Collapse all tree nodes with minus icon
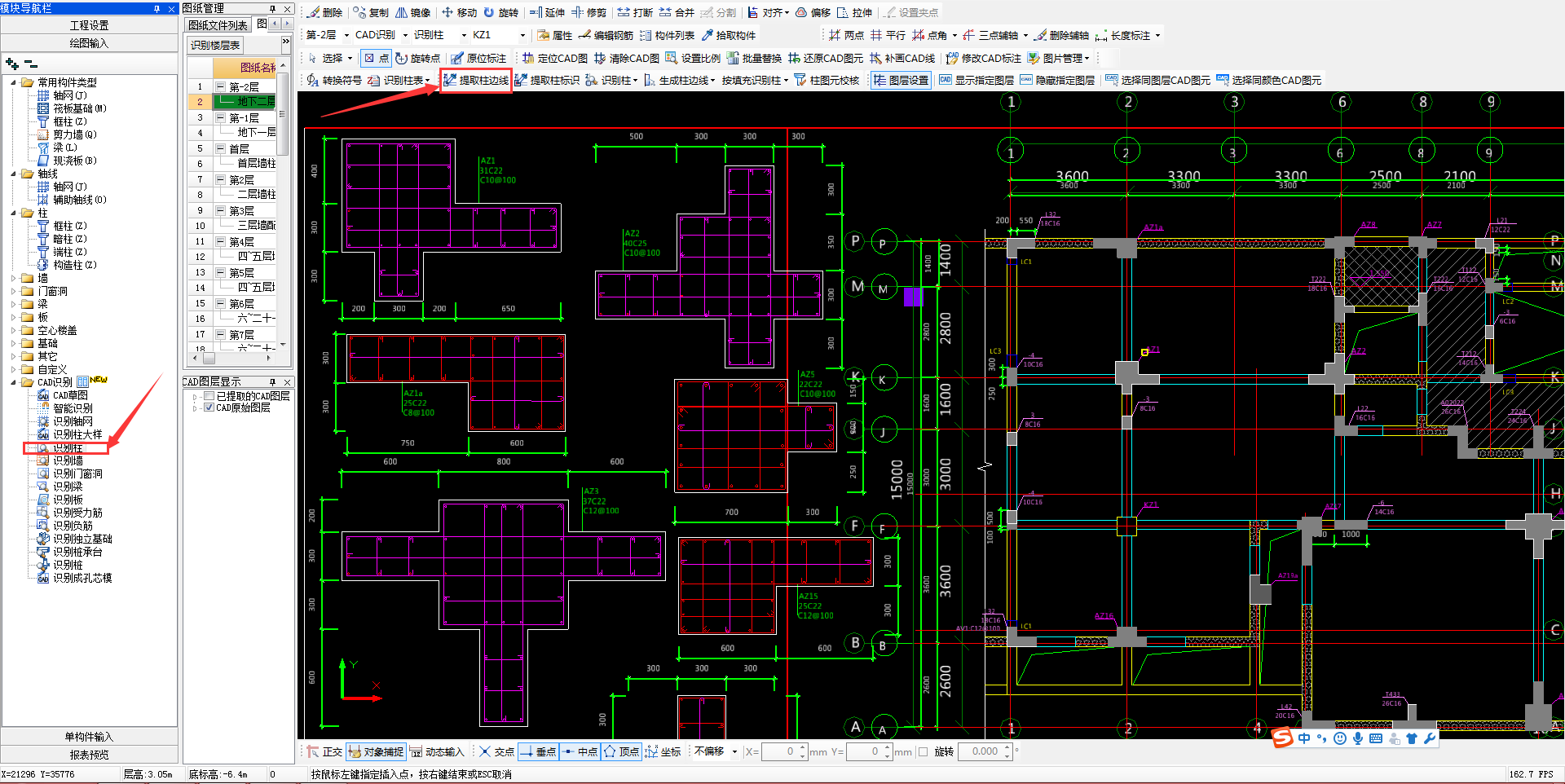This screenshot has width=1565, height=784. point(31,63)
